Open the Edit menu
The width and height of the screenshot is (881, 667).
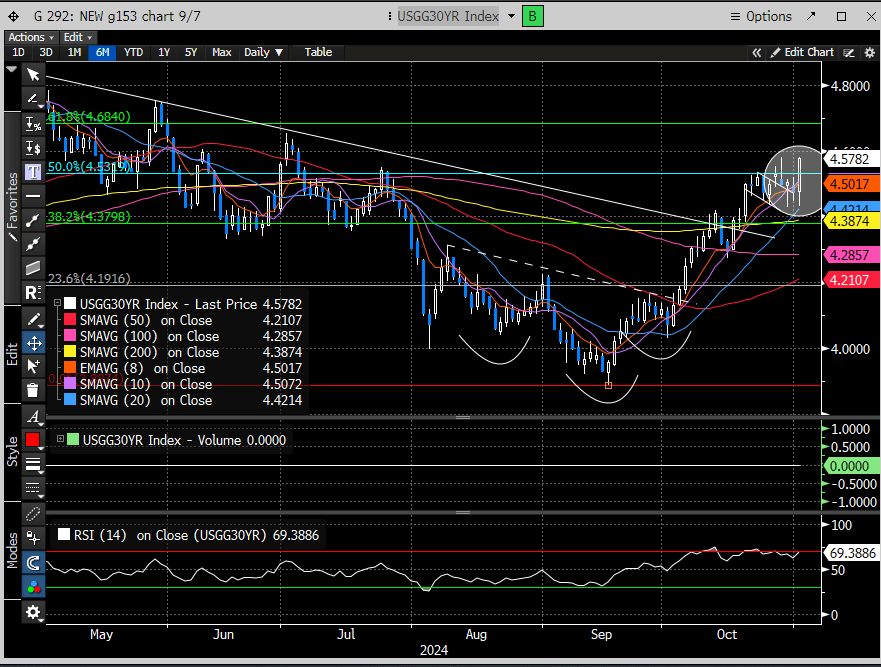pos(74,37)
